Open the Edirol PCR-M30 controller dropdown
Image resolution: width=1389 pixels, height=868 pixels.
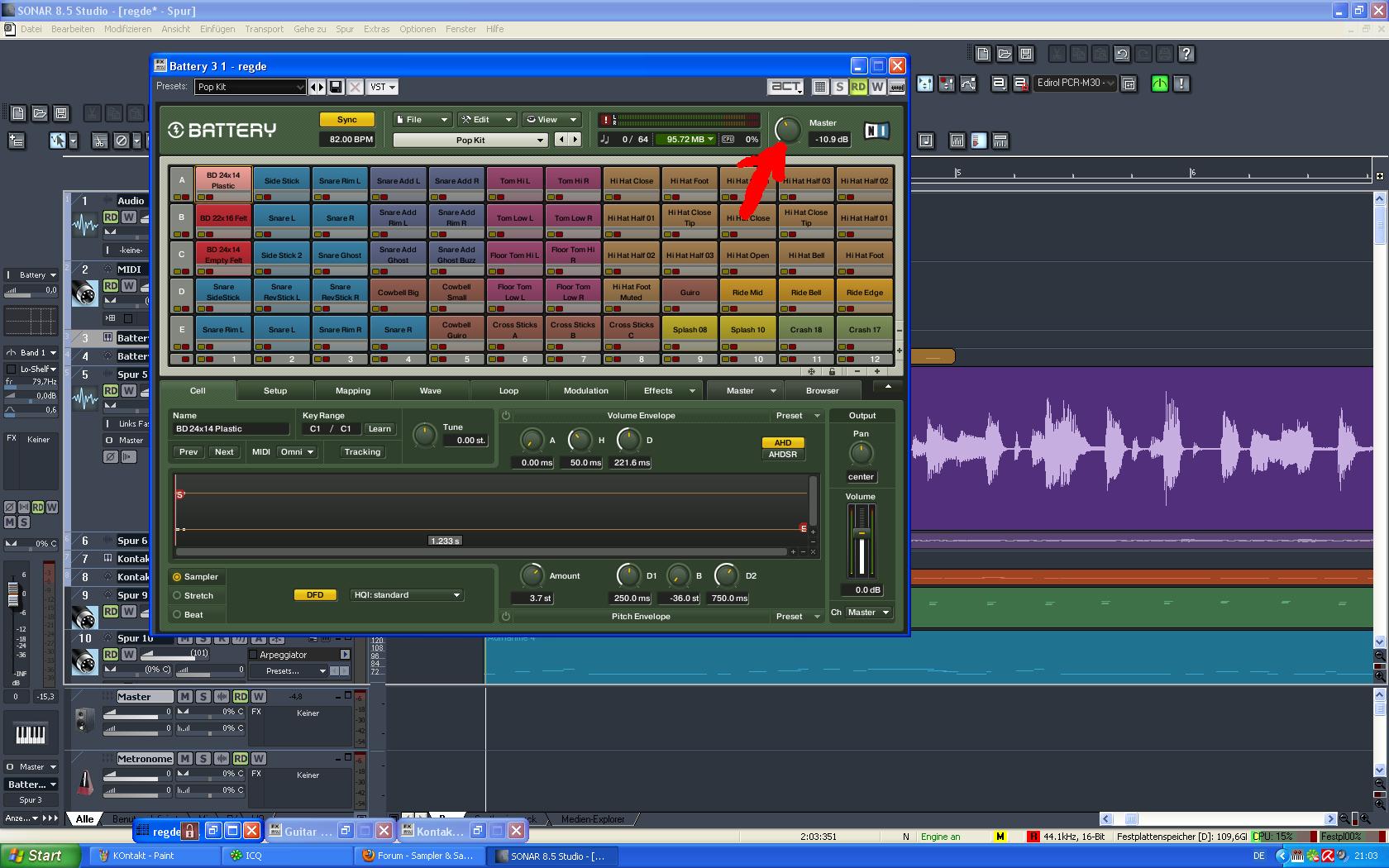pos(1075,83)
